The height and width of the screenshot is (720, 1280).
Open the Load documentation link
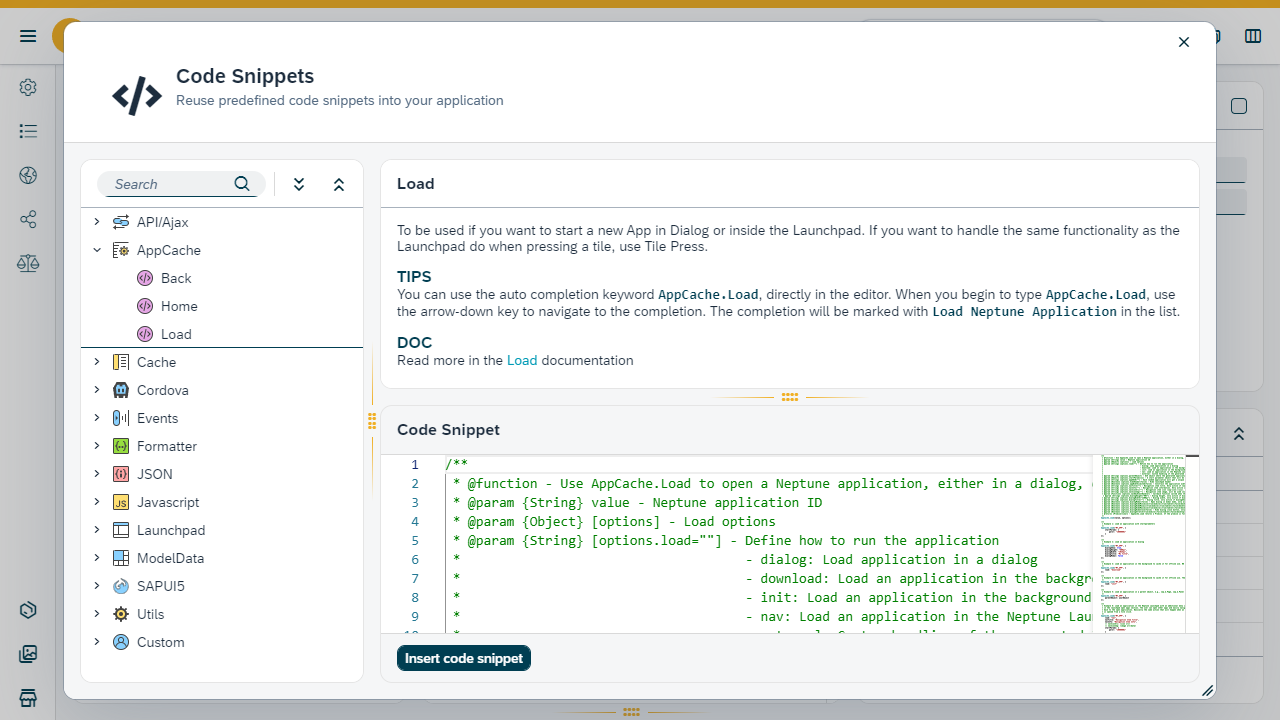[x=522, y=360]
